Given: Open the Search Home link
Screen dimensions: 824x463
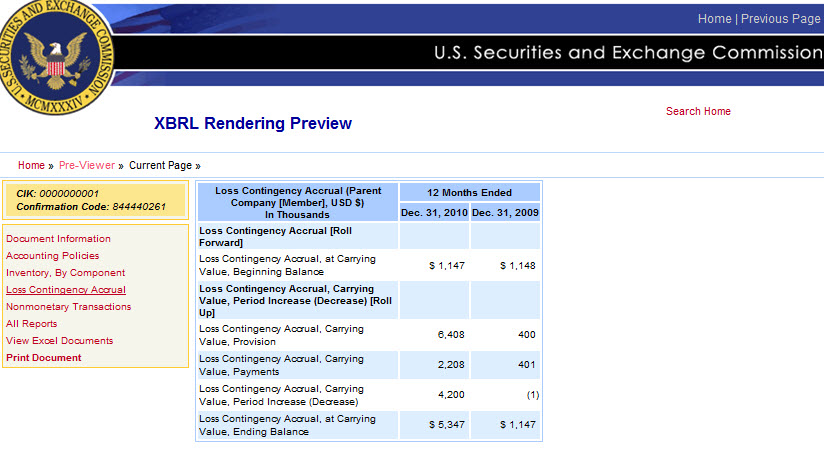Looking at the screenshot, I should point(698,111).
